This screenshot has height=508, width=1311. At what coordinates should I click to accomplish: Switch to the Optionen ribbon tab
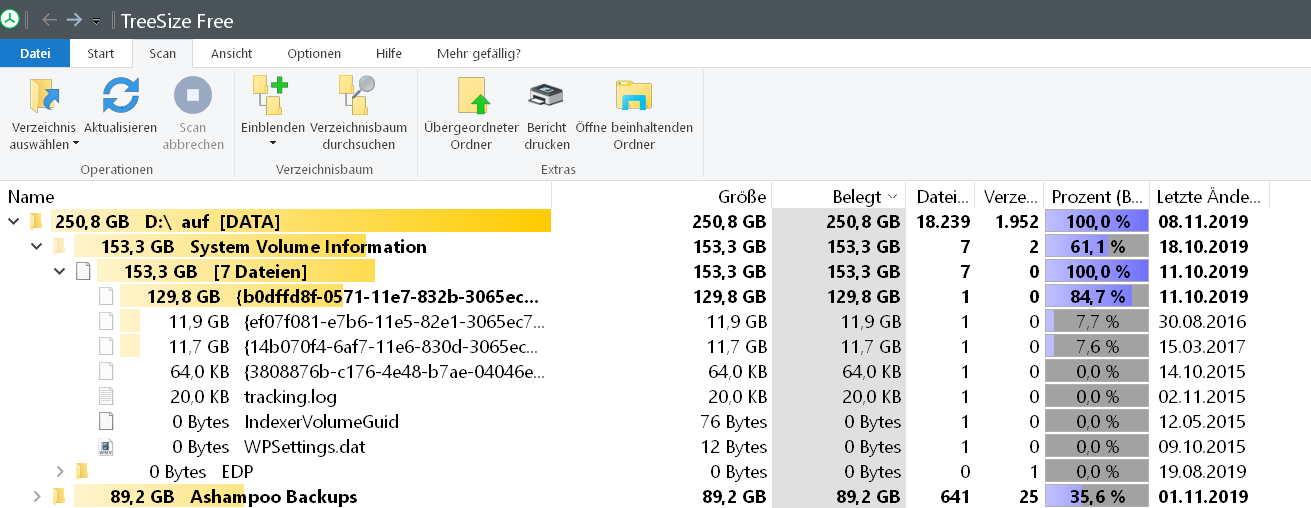coord(314,53)
